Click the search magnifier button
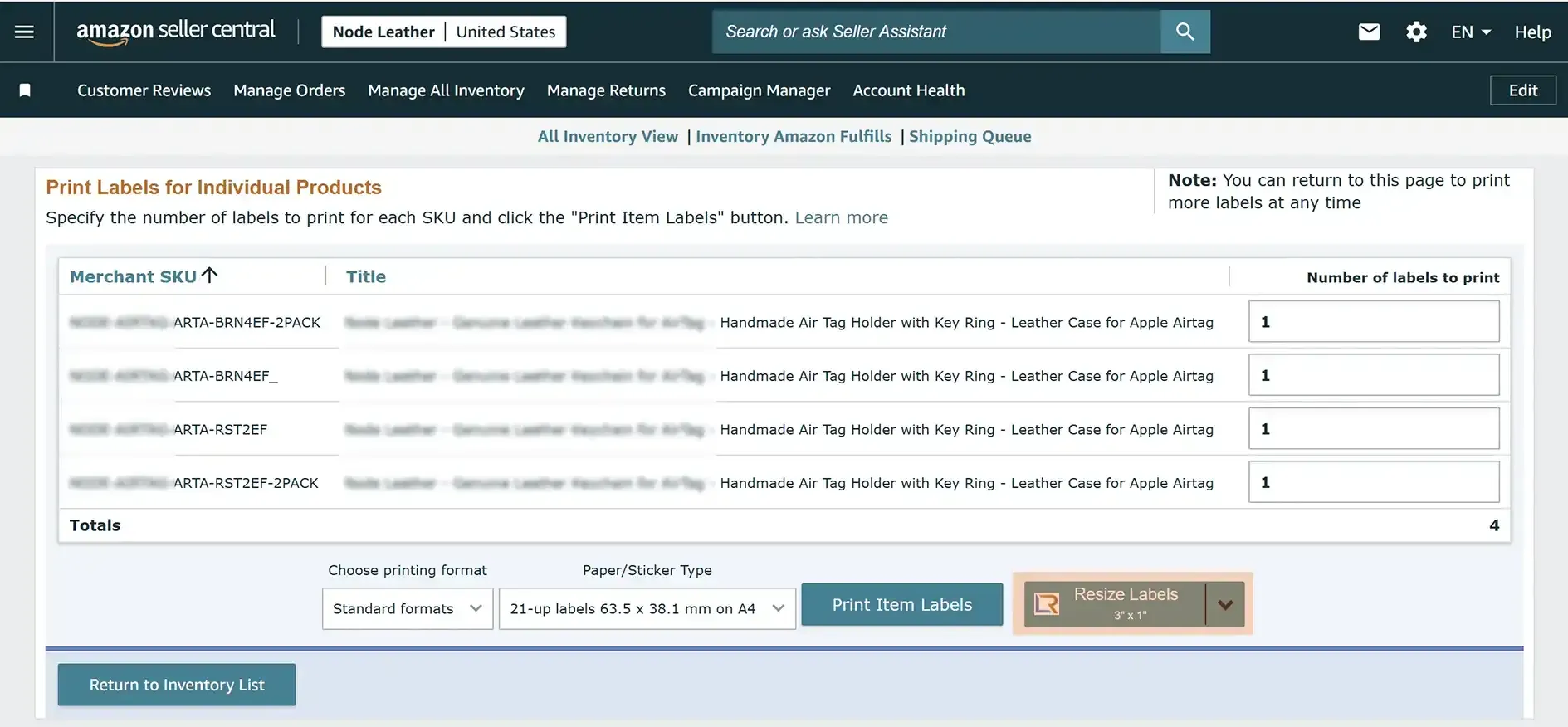Image resolution: width=1568 pixels, height=727 pixels. [1185, 32]
